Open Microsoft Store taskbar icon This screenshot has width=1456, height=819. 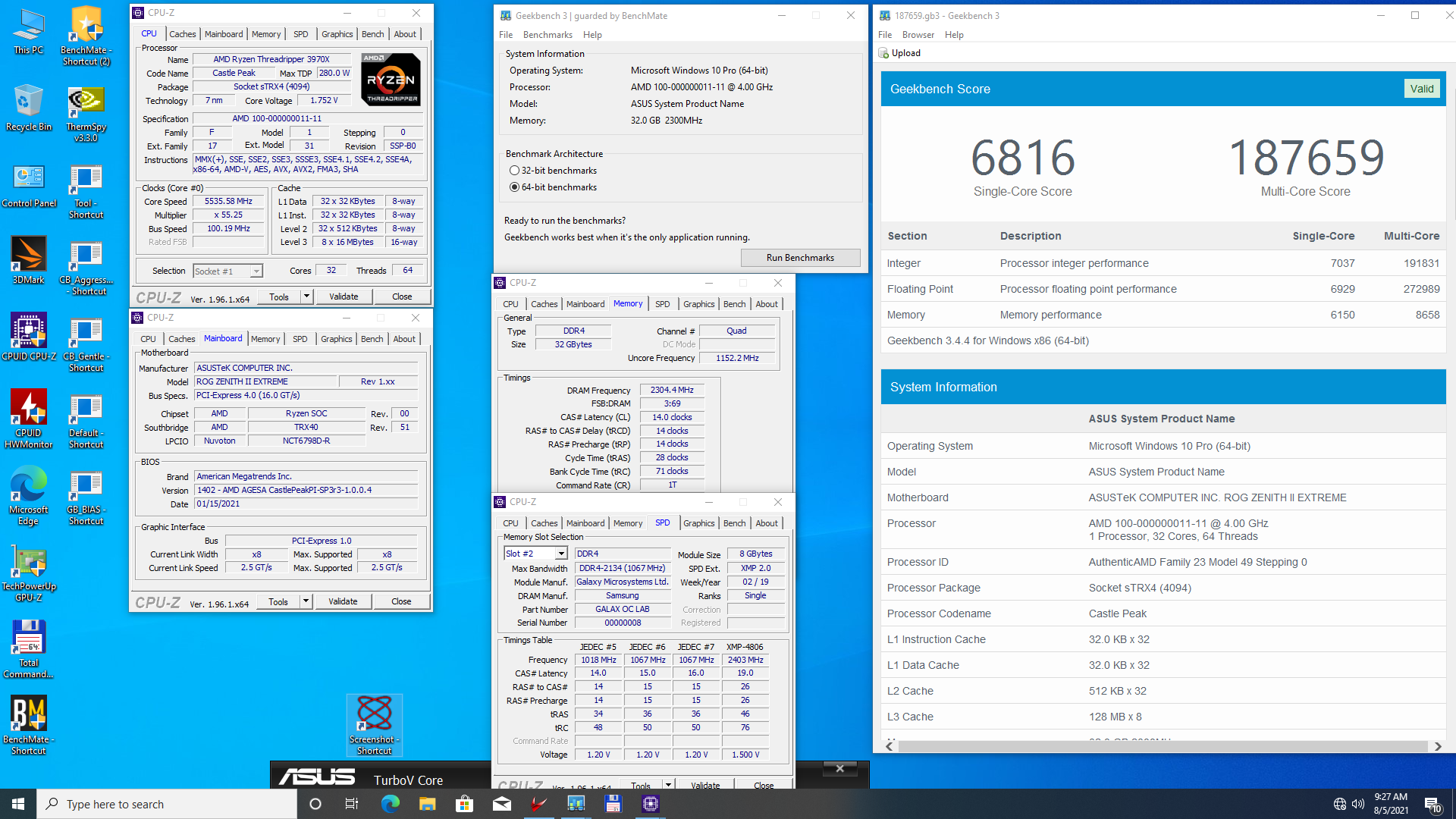tap(464, 804)
